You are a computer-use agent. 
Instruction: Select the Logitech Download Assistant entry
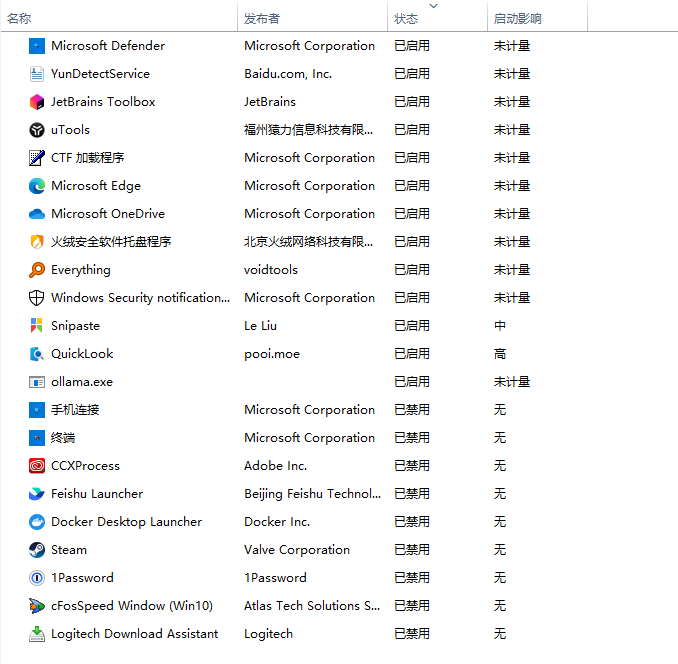[134, 634]
